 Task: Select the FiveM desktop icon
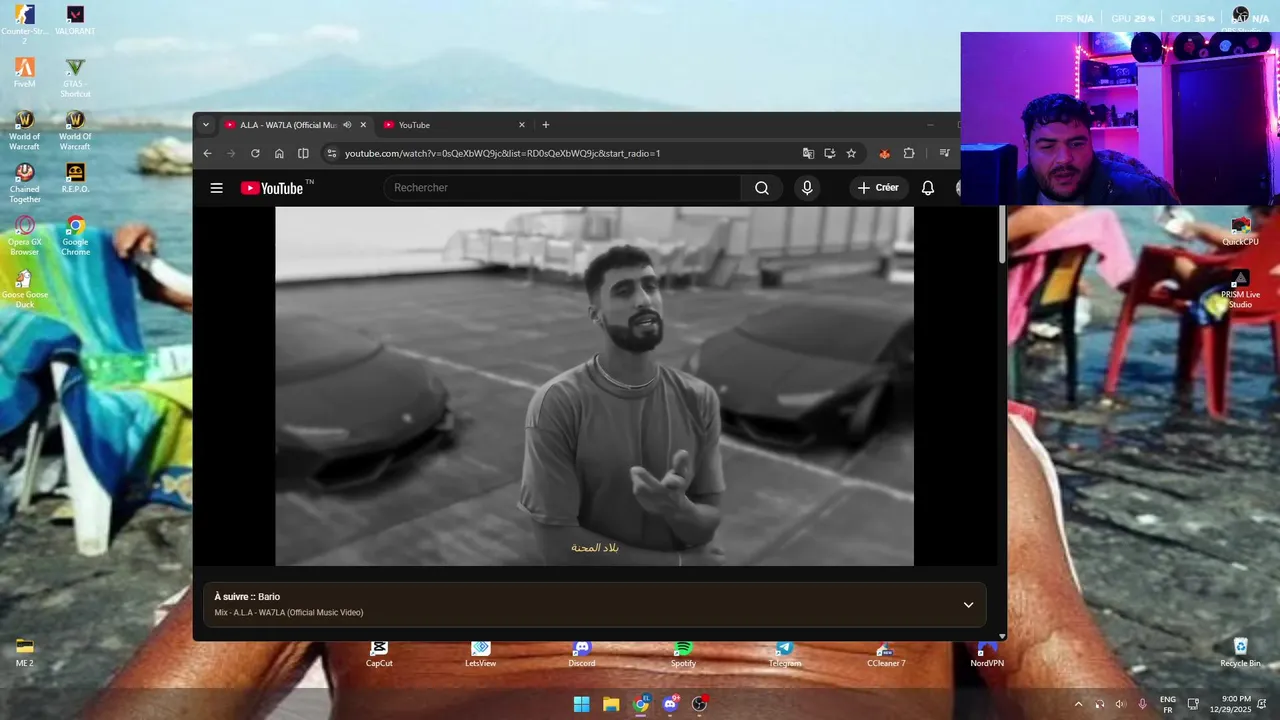[x=25, y=73]
